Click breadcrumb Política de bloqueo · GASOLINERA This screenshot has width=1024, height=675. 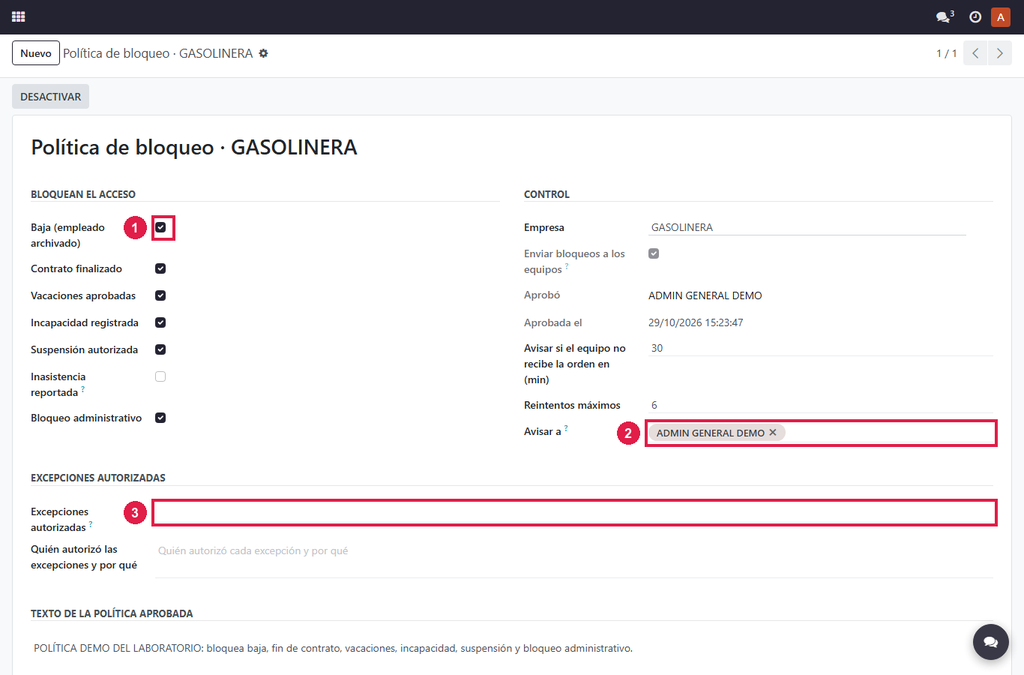(x=158, y=54)
